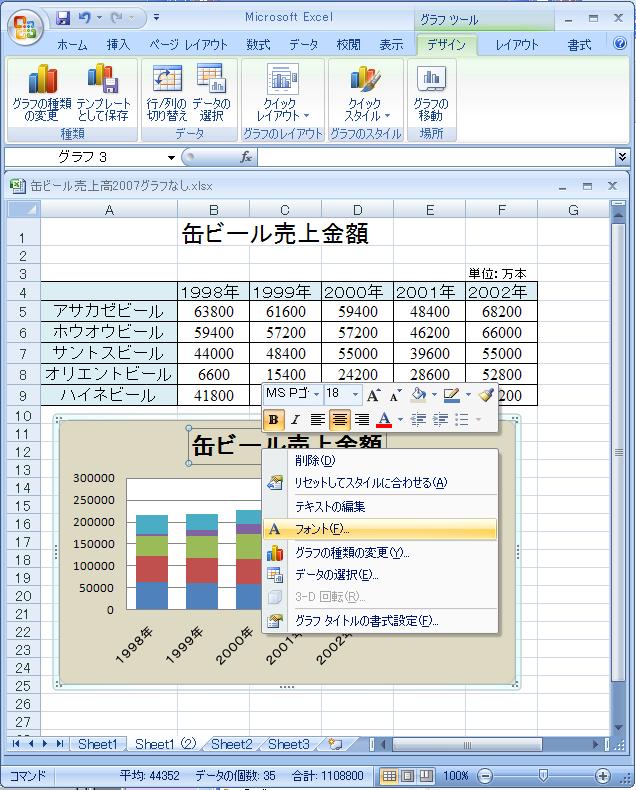This screenshot has width=636, height=790.
Task: Increase font size in mini toolbar
Action: [373, 394]
